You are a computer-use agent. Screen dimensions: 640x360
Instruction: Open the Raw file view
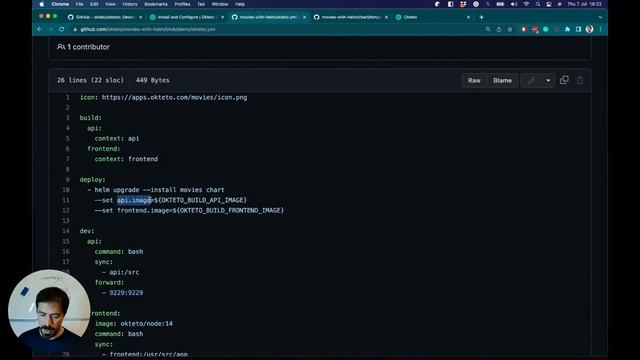[474, 80]
